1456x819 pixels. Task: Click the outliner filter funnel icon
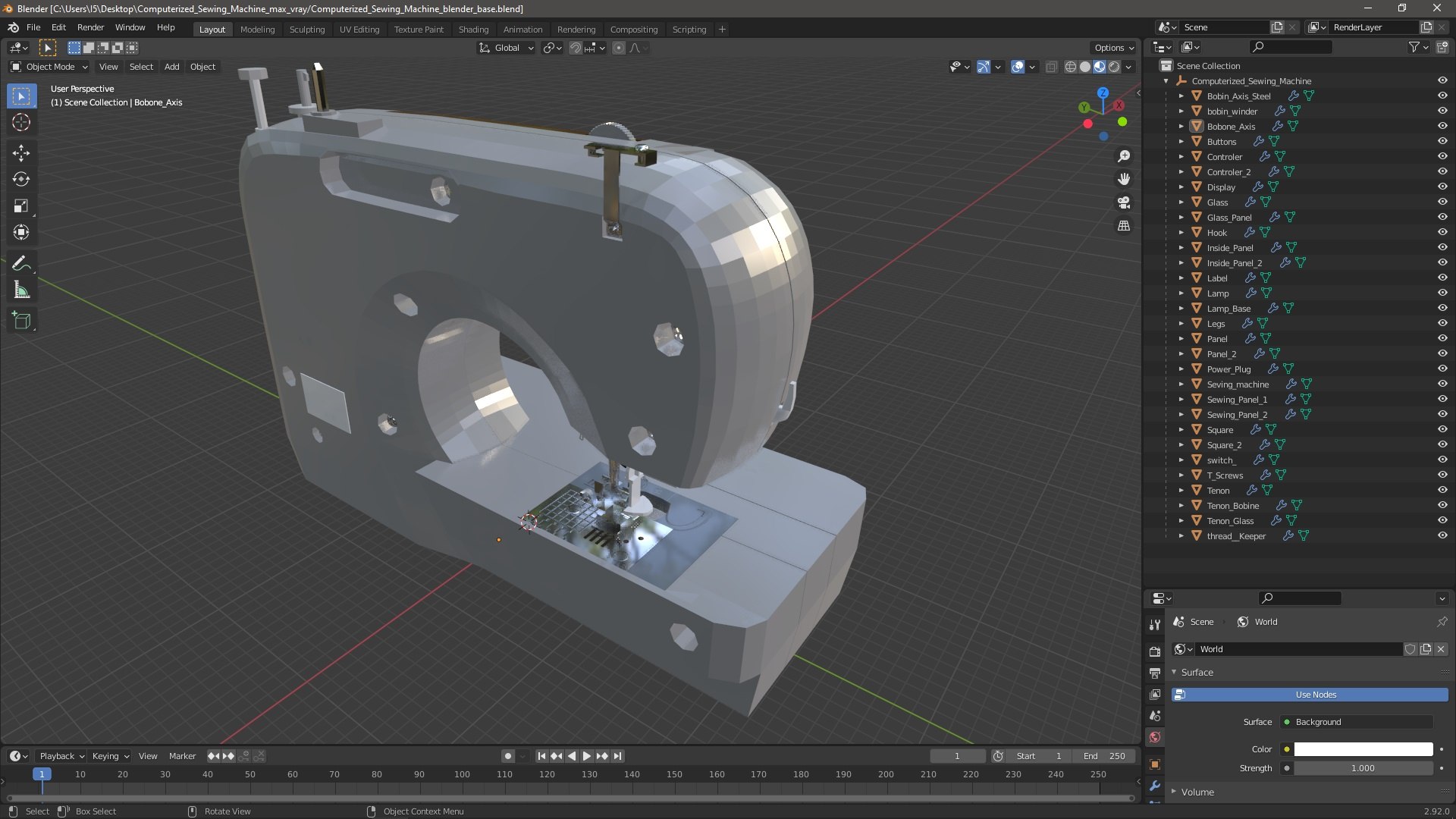pyautogui.click(x=1414, y=47)
